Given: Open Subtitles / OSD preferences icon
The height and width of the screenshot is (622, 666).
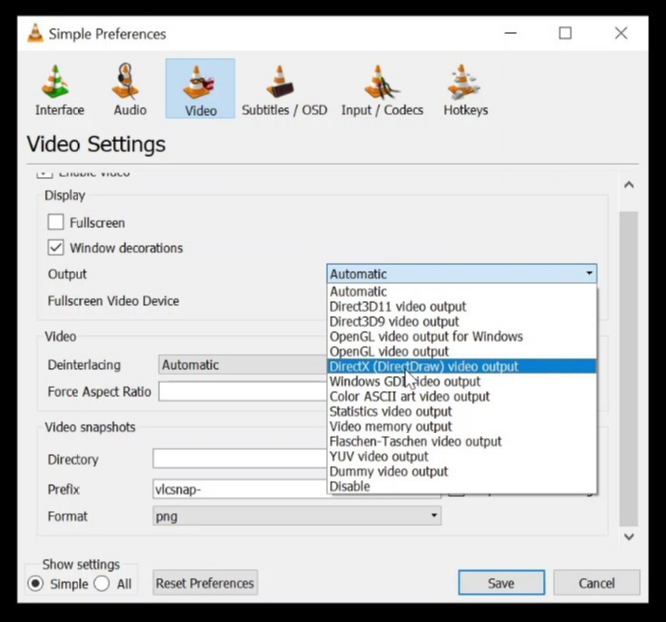Looking at the screenshot, I should (x=284, y=89).
